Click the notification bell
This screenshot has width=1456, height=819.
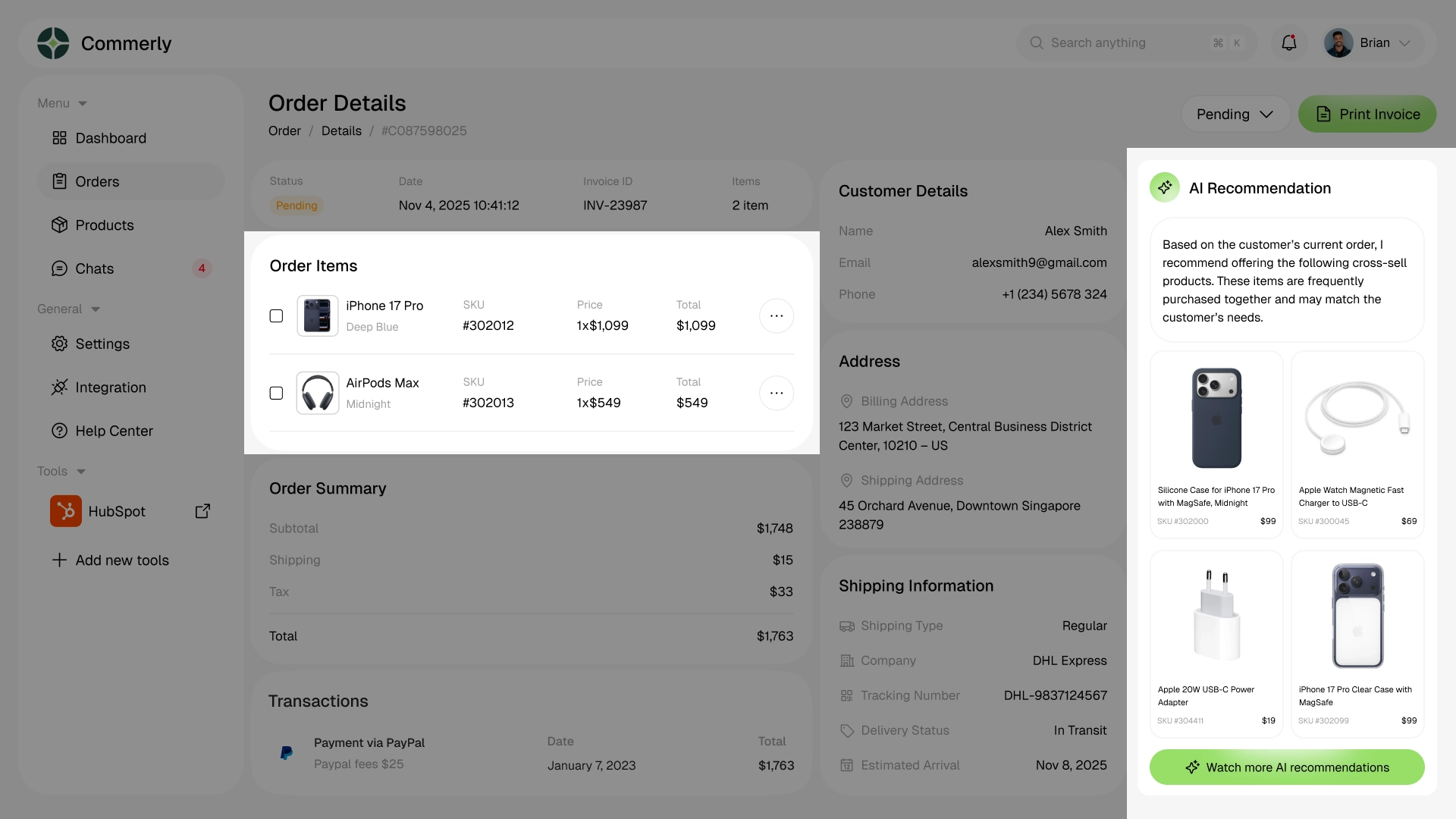[1288, 42]
